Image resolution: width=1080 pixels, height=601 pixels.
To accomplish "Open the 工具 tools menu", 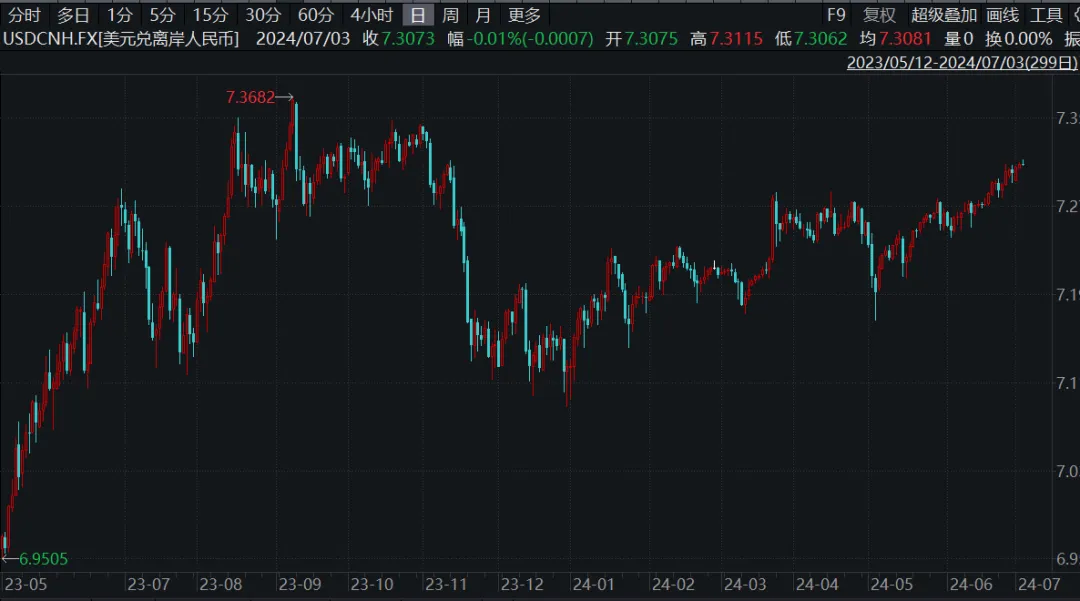I will pos(1046,15).
